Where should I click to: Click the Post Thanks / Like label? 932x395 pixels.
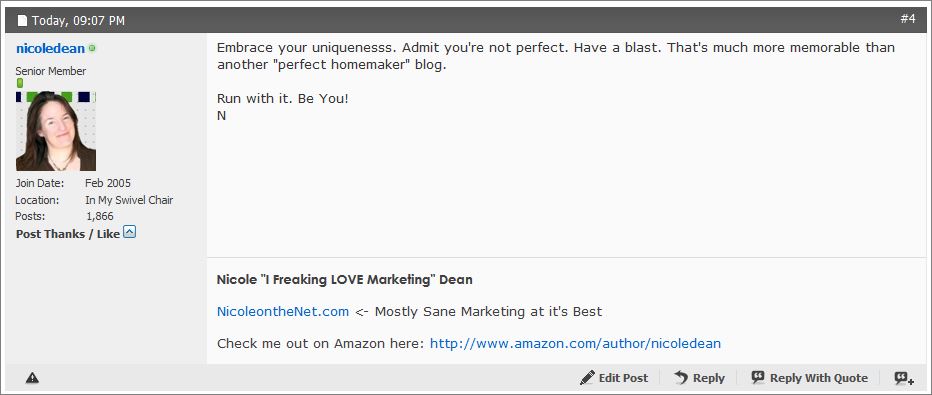pos(68,234)
